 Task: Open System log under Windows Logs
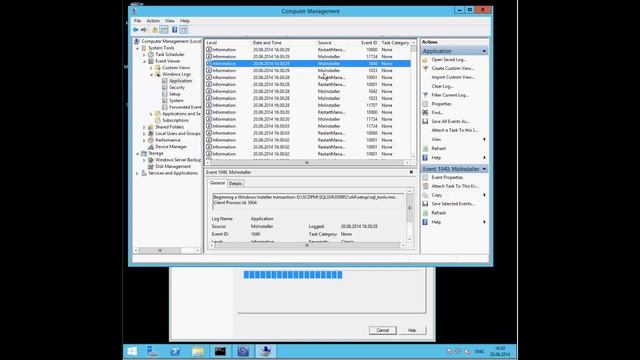tap(176, 100)
